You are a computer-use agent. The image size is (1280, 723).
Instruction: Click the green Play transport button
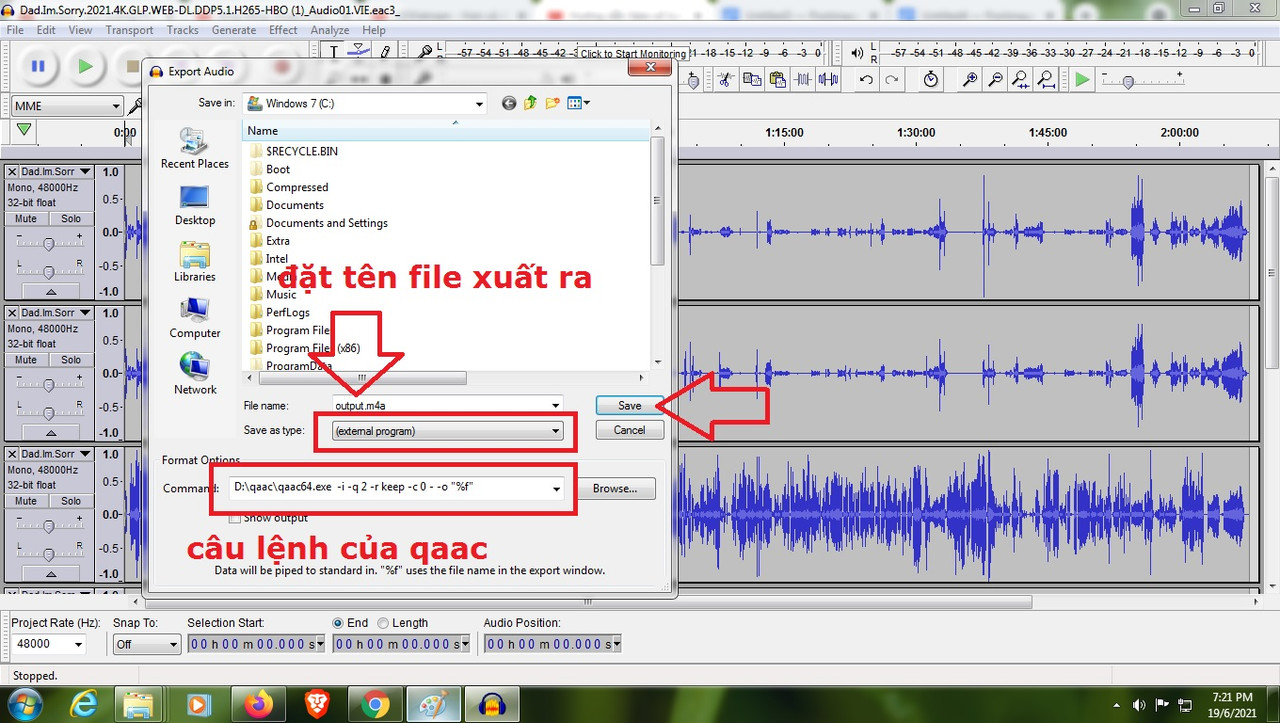[86, 66]
